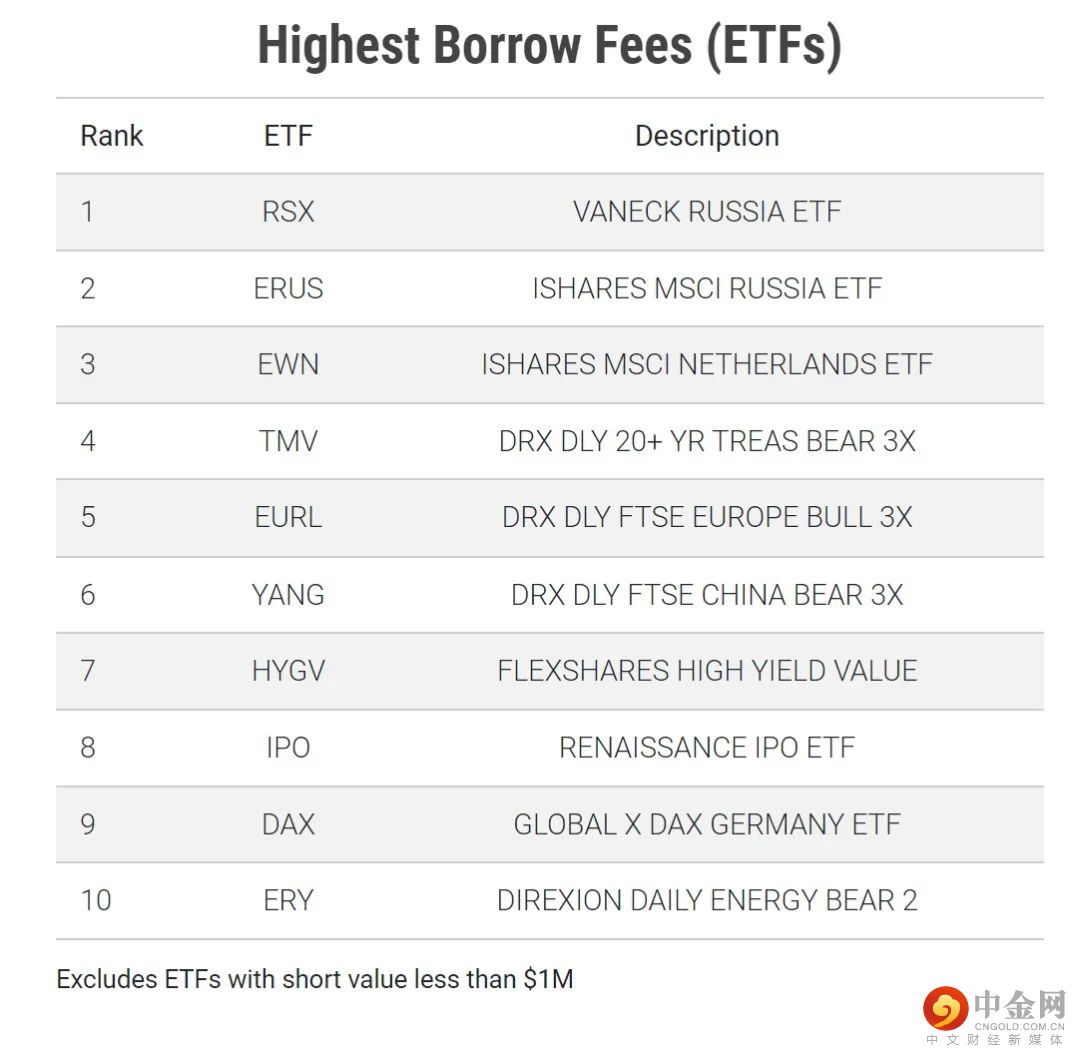This screenshot has width=1080, height=1058.
Task: Select the ERY ticker cell
Action: 288,900
